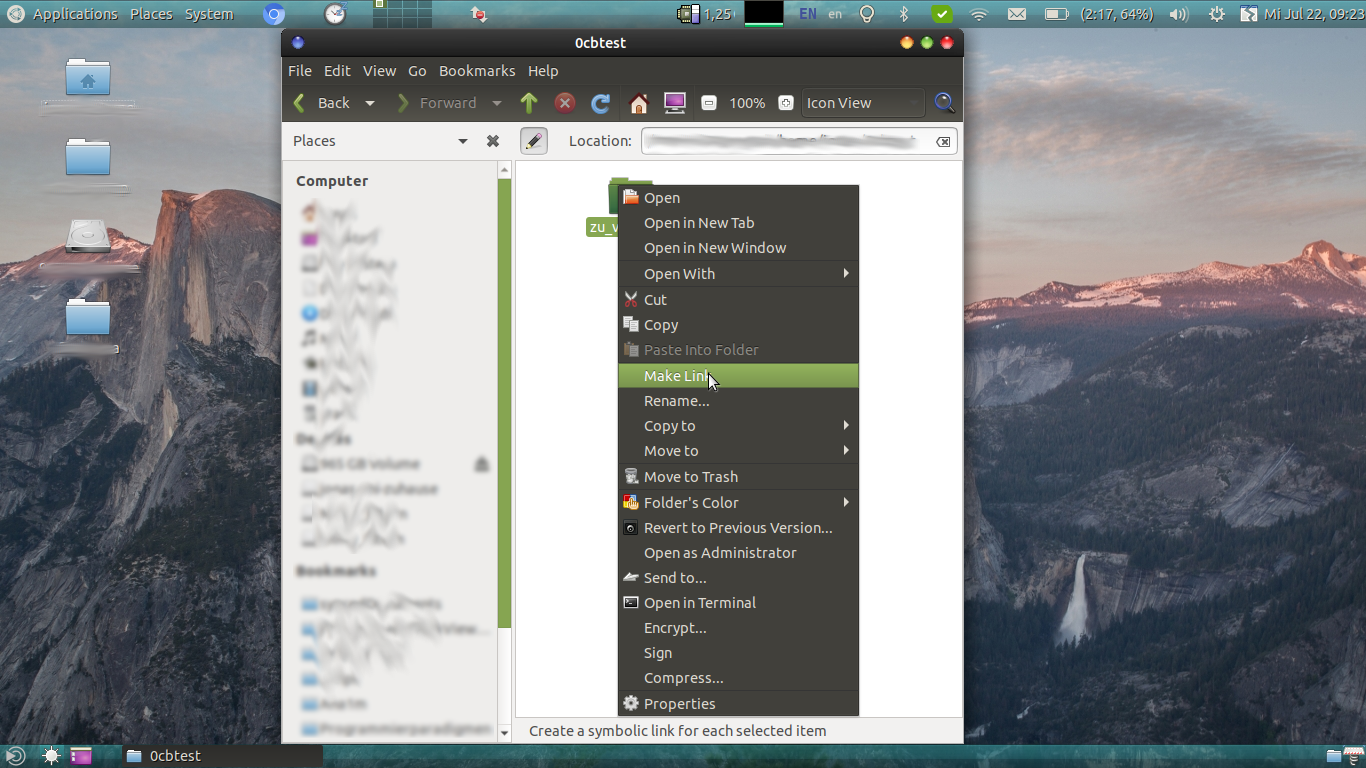Start a file search with the magnifier icon
The width and height of the screenshot is (1366, 768).
pyautogui.click(x=944, y=102)
